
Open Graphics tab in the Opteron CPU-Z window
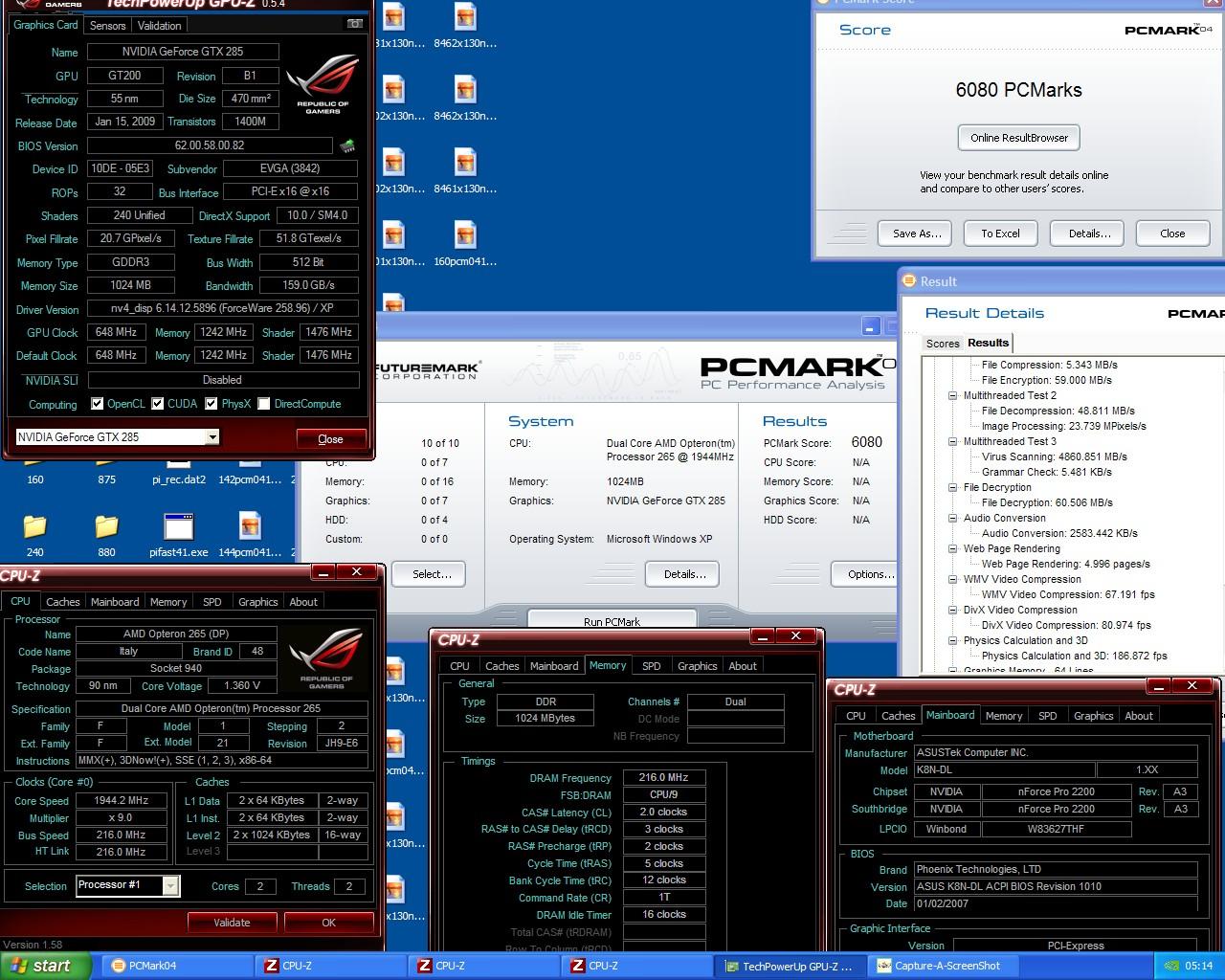(258, 602)
